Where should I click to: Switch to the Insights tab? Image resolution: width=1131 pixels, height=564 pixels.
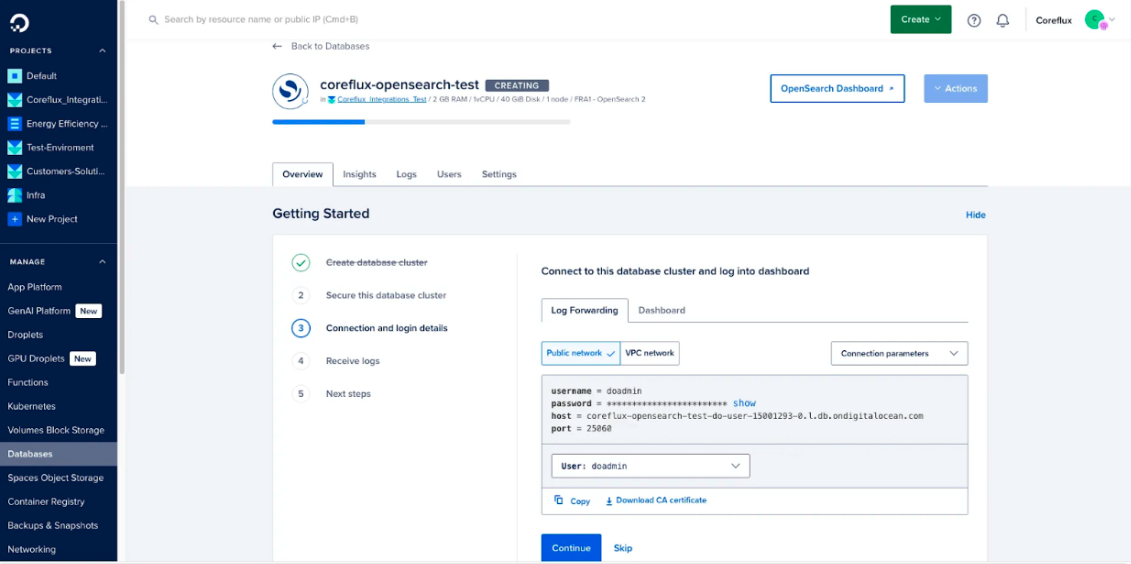[x=359, y=174]
